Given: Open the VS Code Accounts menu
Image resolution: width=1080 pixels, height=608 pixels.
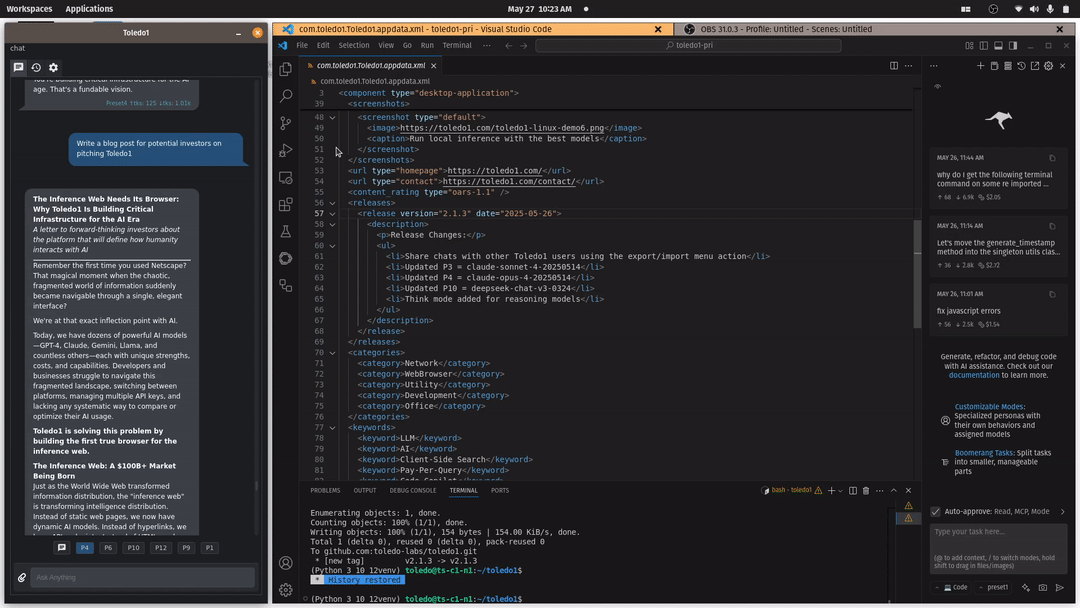Looking at the screenshot, I should pyautogui.click(x=286, y=563).
